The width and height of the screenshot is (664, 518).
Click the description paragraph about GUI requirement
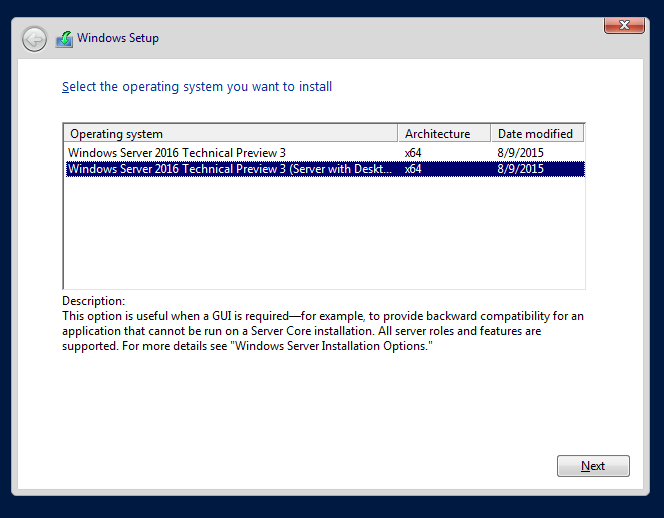[323, 331]
